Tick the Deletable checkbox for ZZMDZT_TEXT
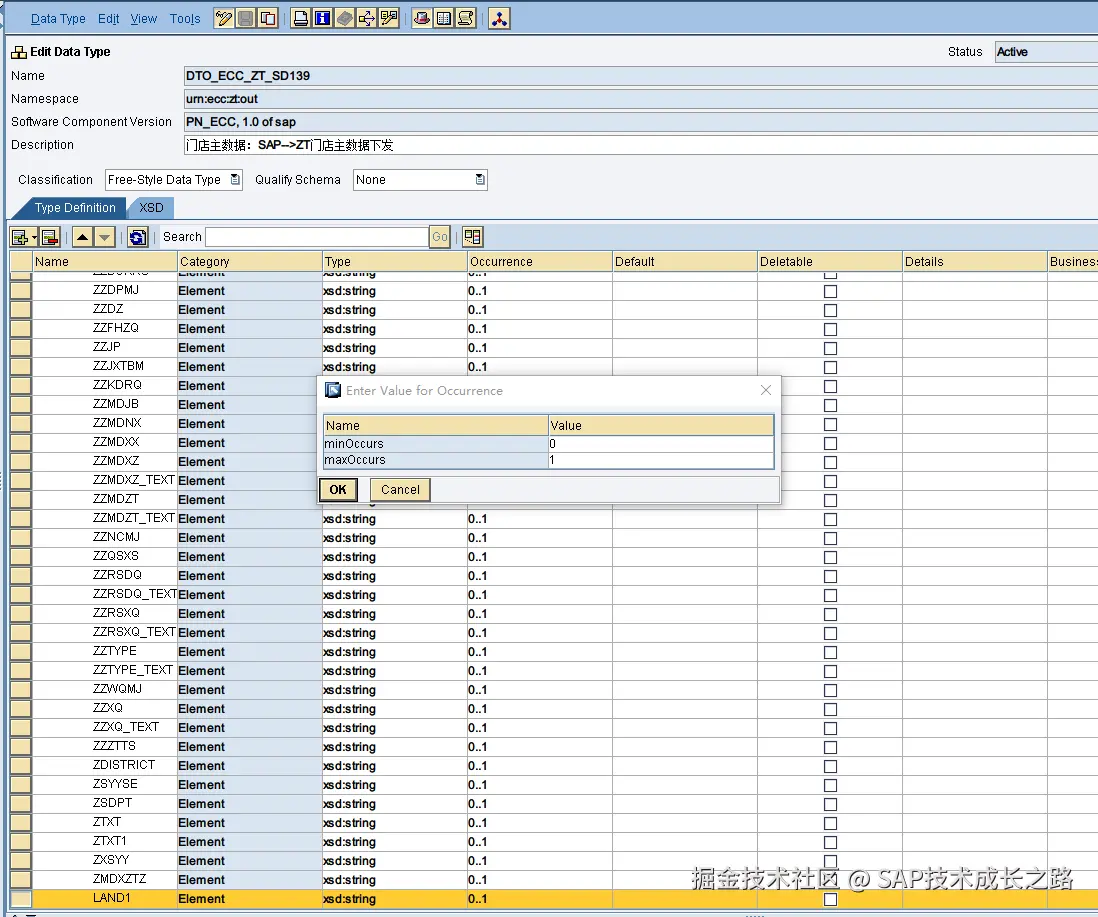The image size is (1098, 917). click(831, 519)
